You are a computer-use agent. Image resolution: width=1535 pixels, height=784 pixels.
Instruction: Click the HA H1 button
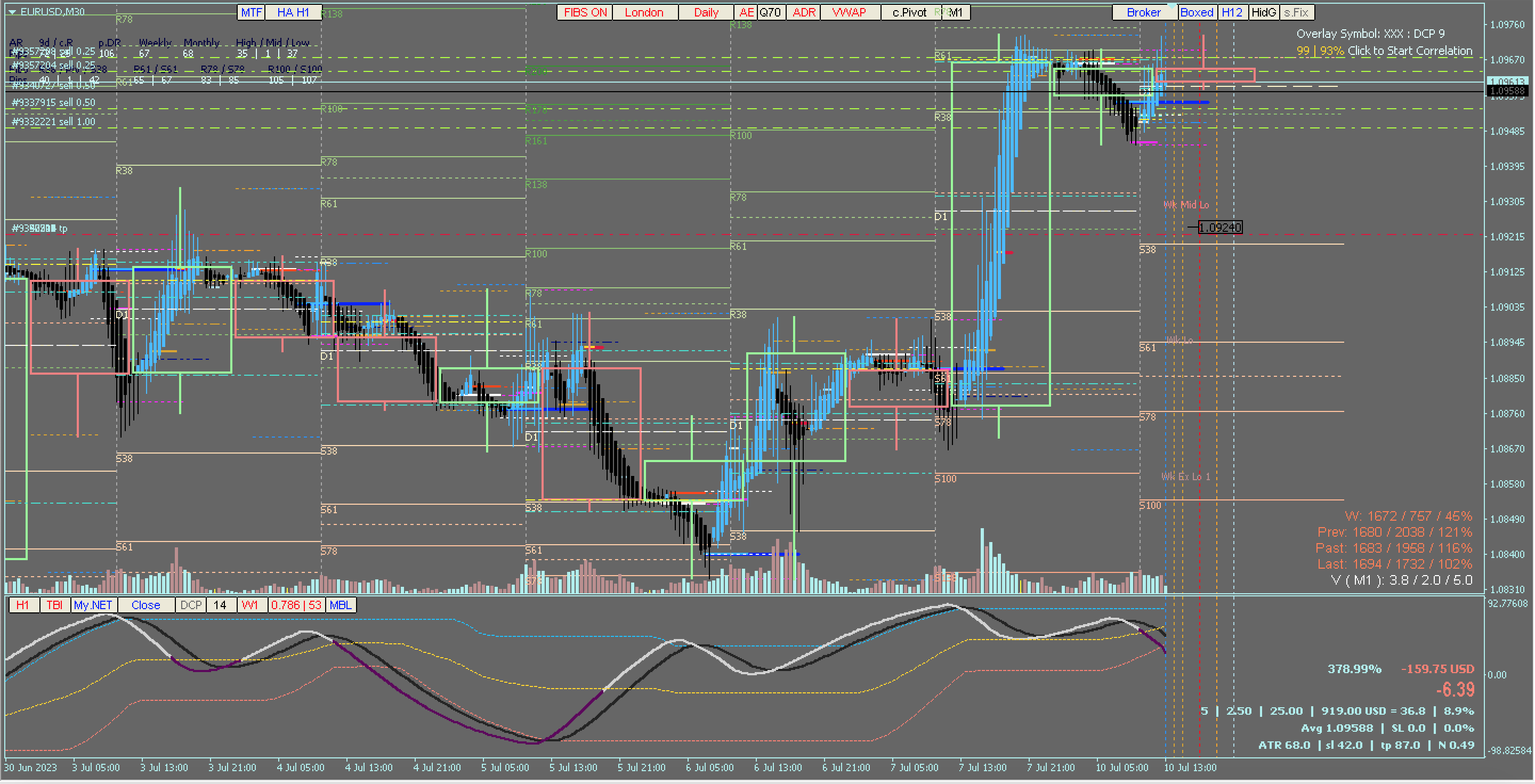[293, 12]
